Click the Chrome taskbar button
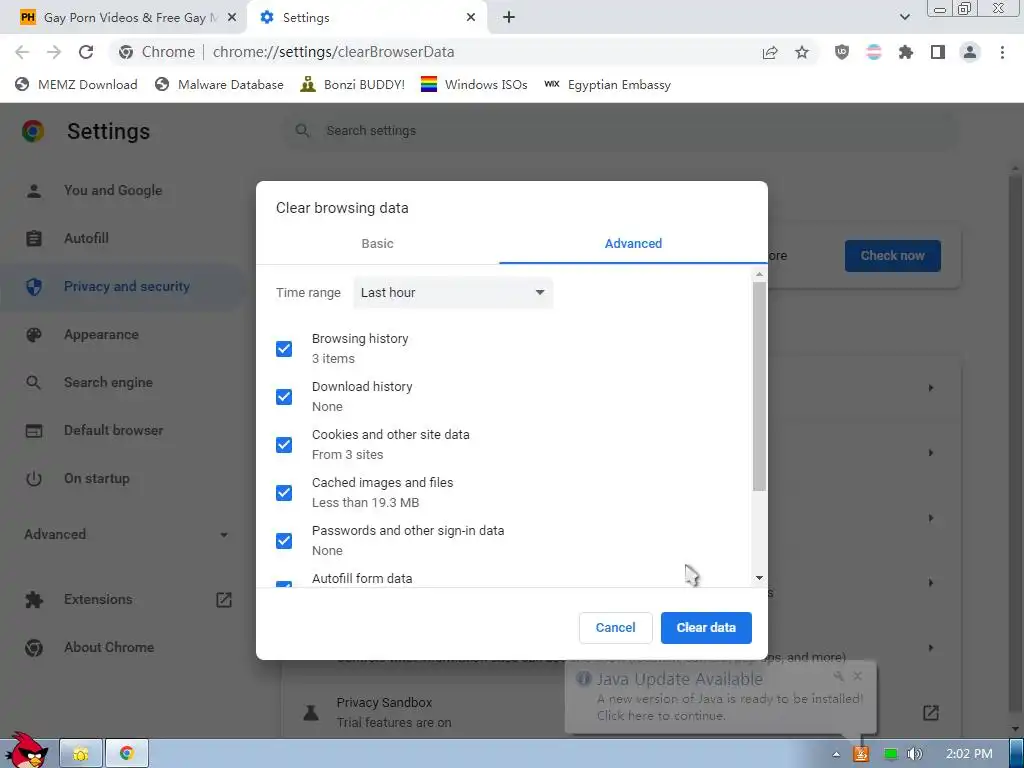This screenshot has height=768, width=1024. [x=127, y=754]
